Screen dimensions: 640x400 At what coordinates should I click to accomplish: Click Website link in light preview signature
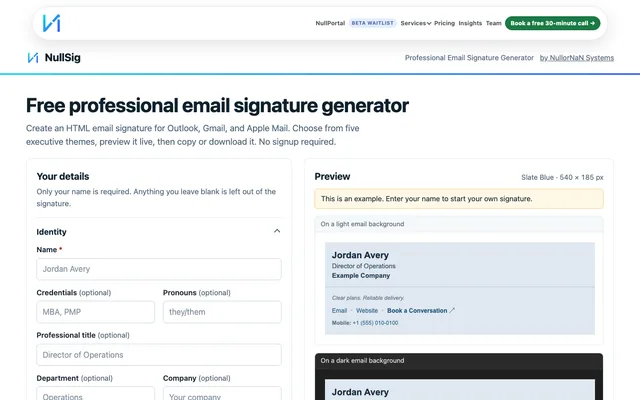(367, 311)
